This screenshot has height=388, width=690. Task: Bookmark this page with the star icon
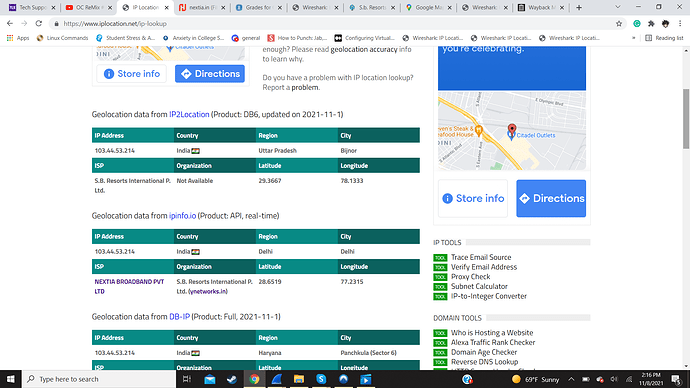coord(619,24)
